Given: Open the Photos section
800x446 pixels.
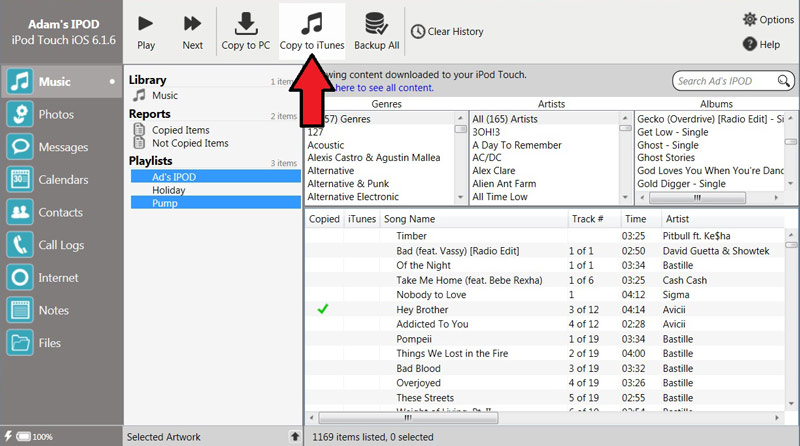Looking at the screenshot, I should coord(61,114).
